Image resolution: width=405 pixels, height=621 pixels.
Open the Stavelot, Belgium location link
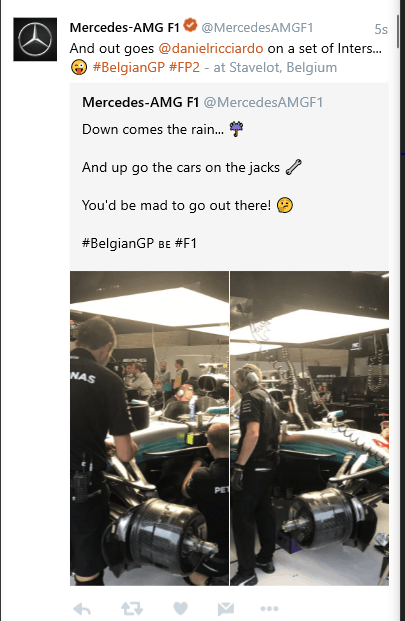point(283,67)
